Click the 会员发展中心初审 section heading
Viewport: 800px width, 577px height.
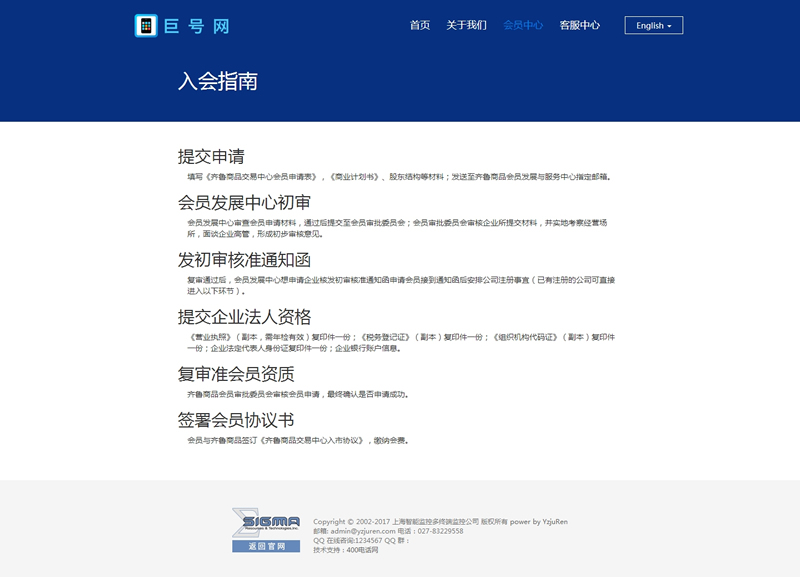click(244, 201)
